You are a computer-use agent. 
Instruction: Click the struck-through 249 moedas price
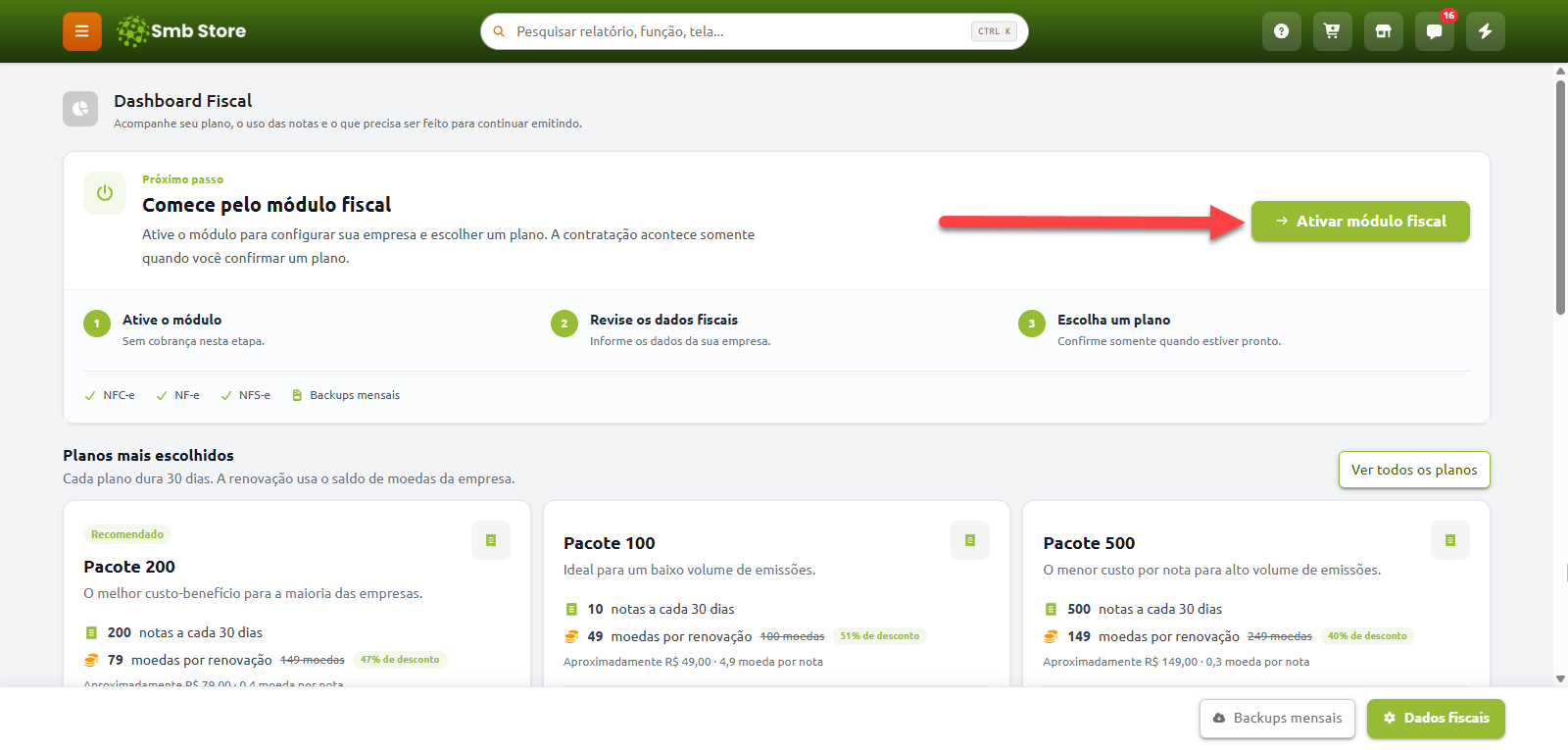[x=1279, y=636]
